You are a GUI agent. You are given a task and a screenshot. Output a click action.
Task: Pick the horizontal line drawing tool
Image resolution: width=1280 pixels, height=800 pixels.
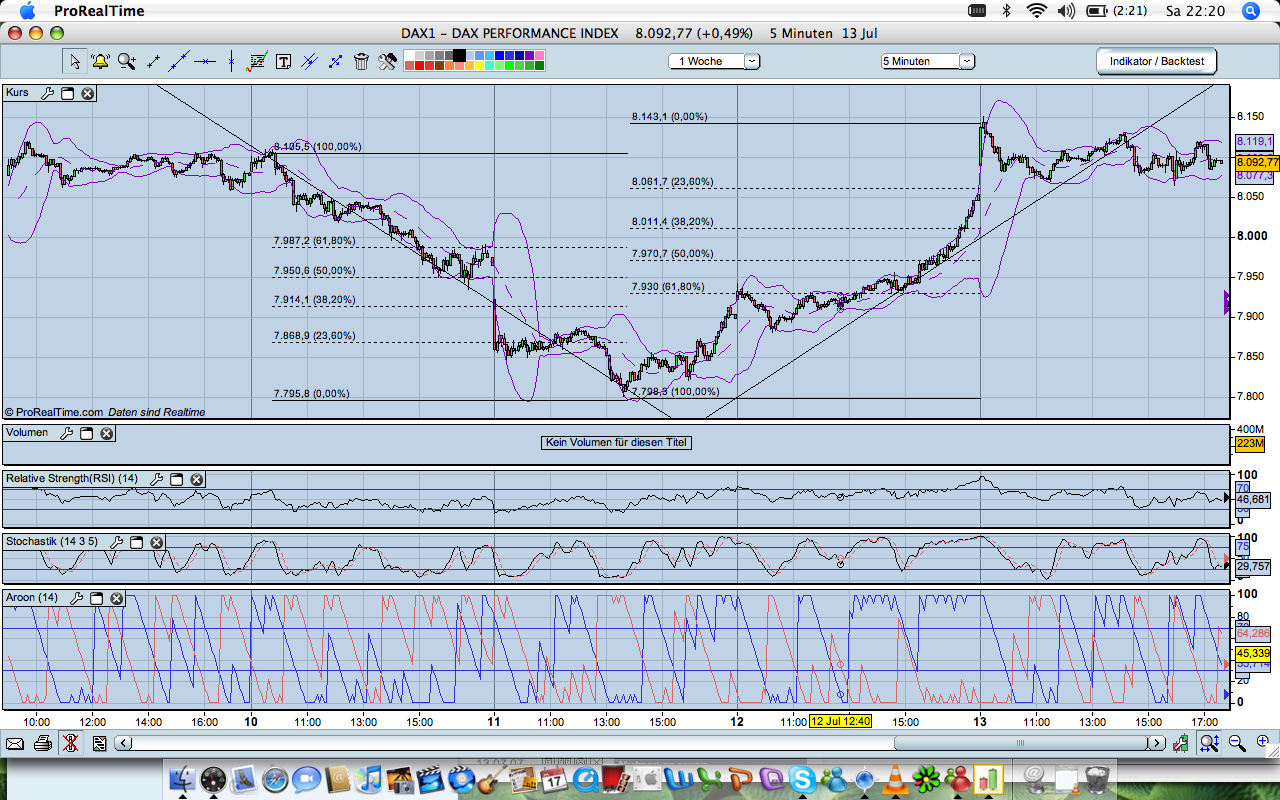pyautogui.click(x=205, y=61)
